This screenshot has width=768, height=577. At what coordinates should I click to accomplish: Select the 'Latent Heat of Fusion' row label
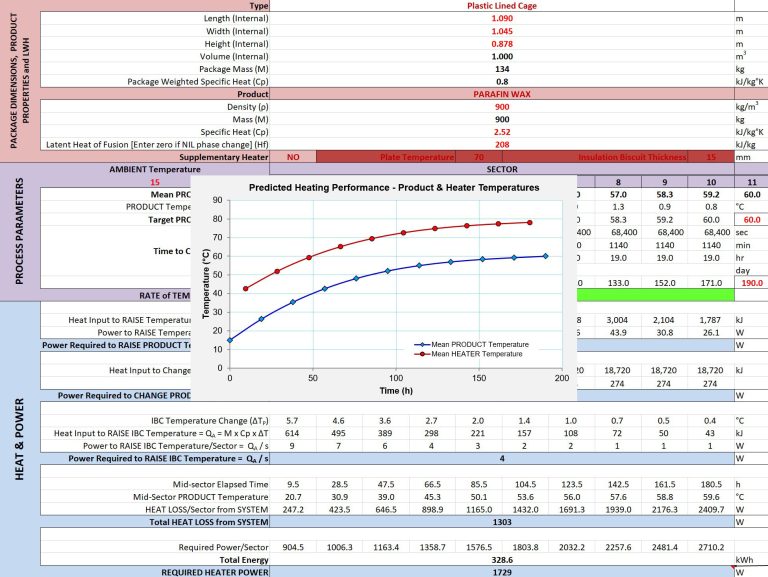(x=157, y=144)
